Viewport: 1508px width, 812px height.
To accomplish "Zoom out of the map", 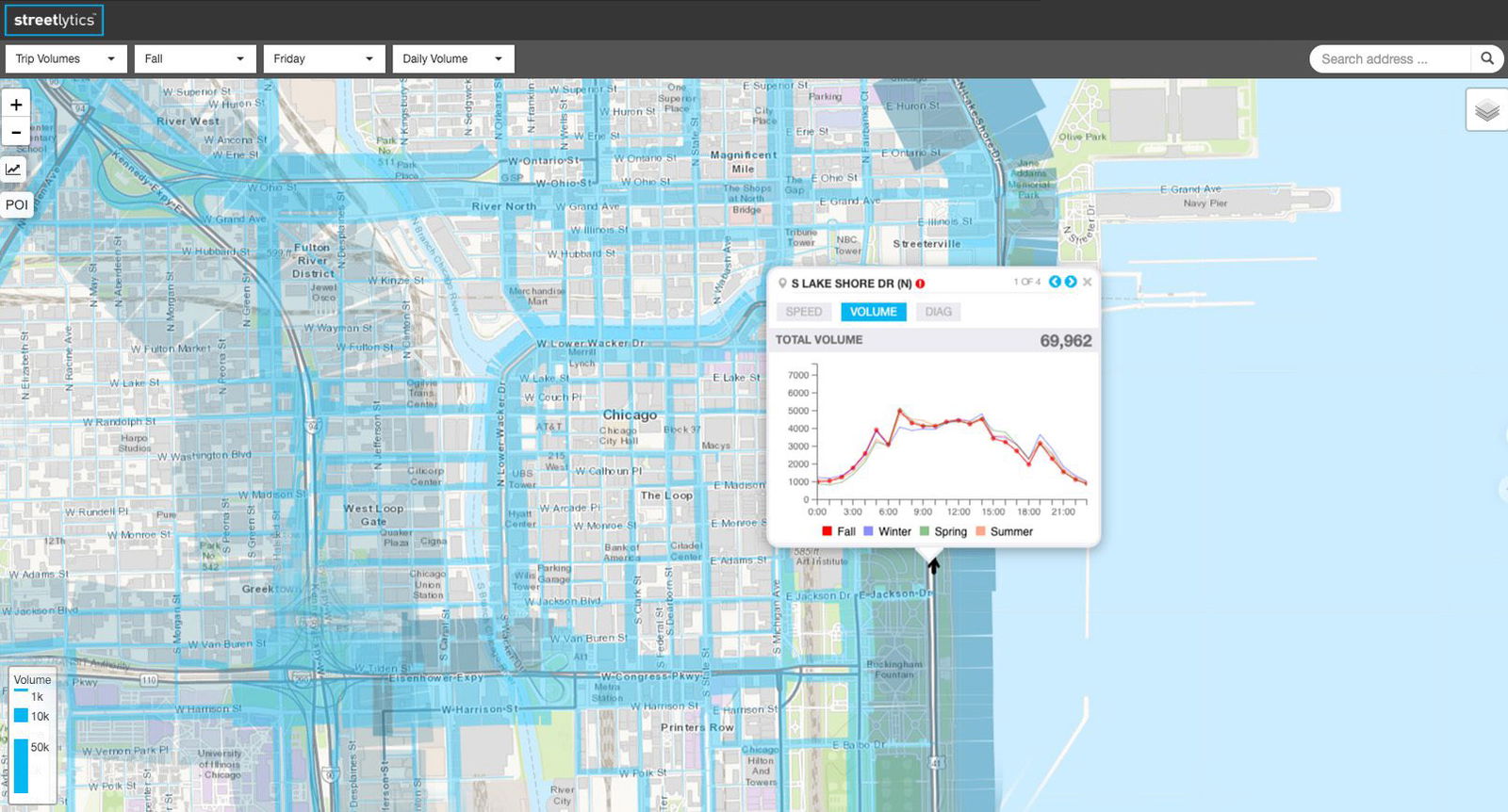I will 16,133.
